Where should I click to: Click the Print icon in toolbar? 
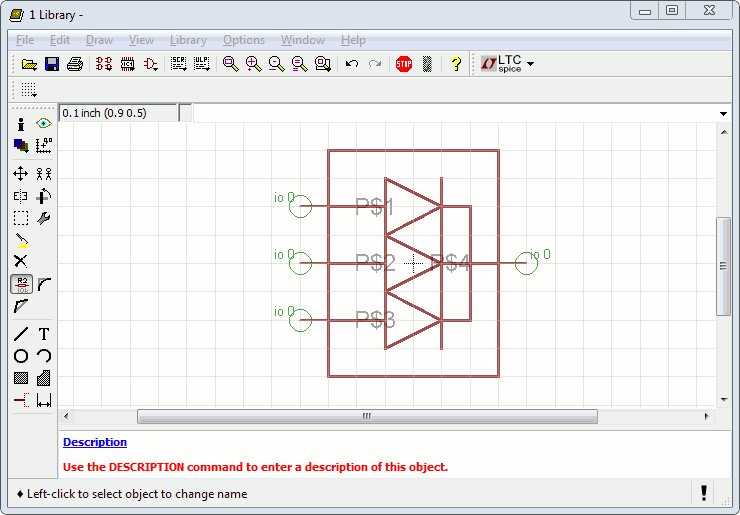tap(74, 64)
